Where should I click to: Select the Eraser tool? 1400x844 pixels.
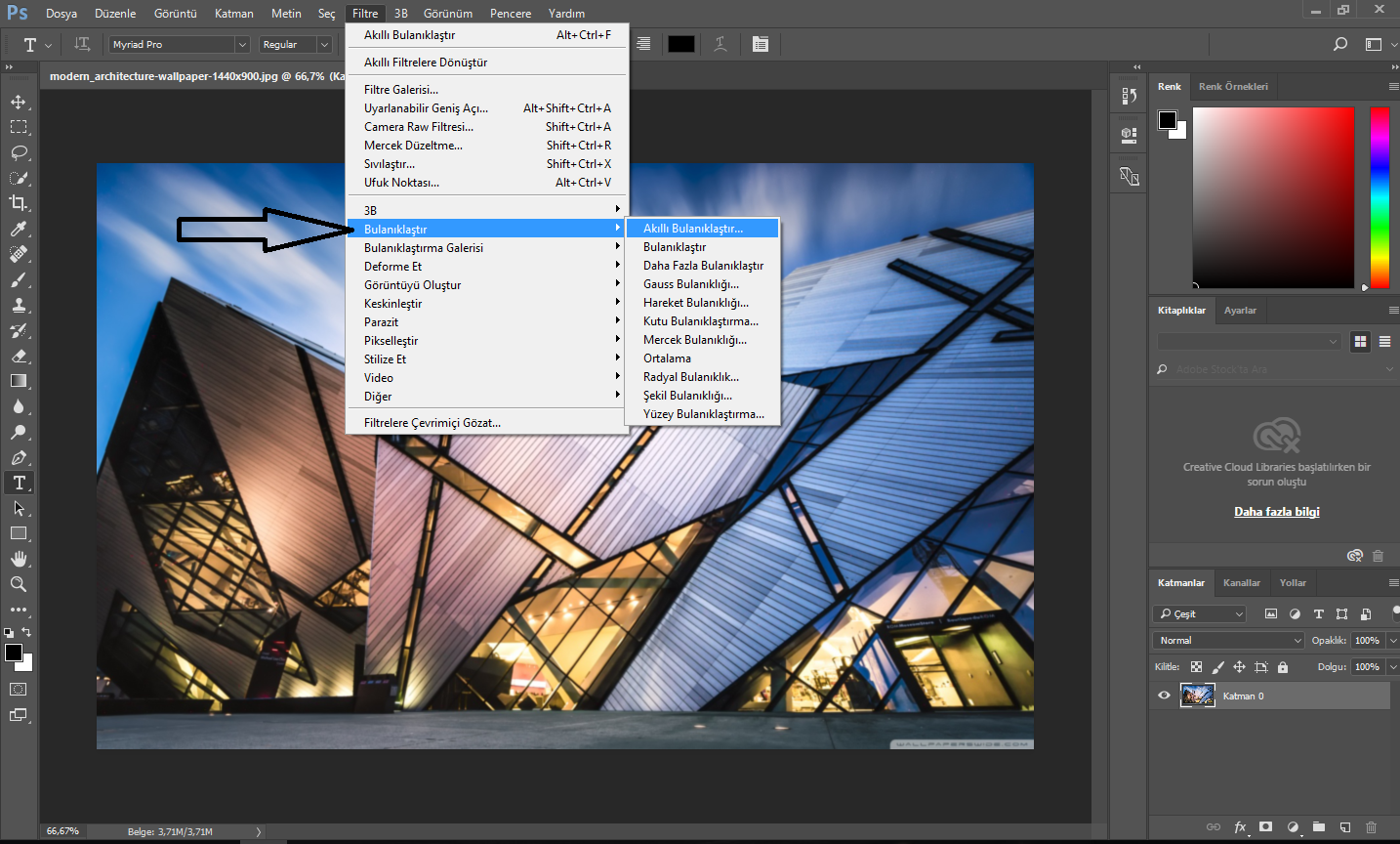19,356
